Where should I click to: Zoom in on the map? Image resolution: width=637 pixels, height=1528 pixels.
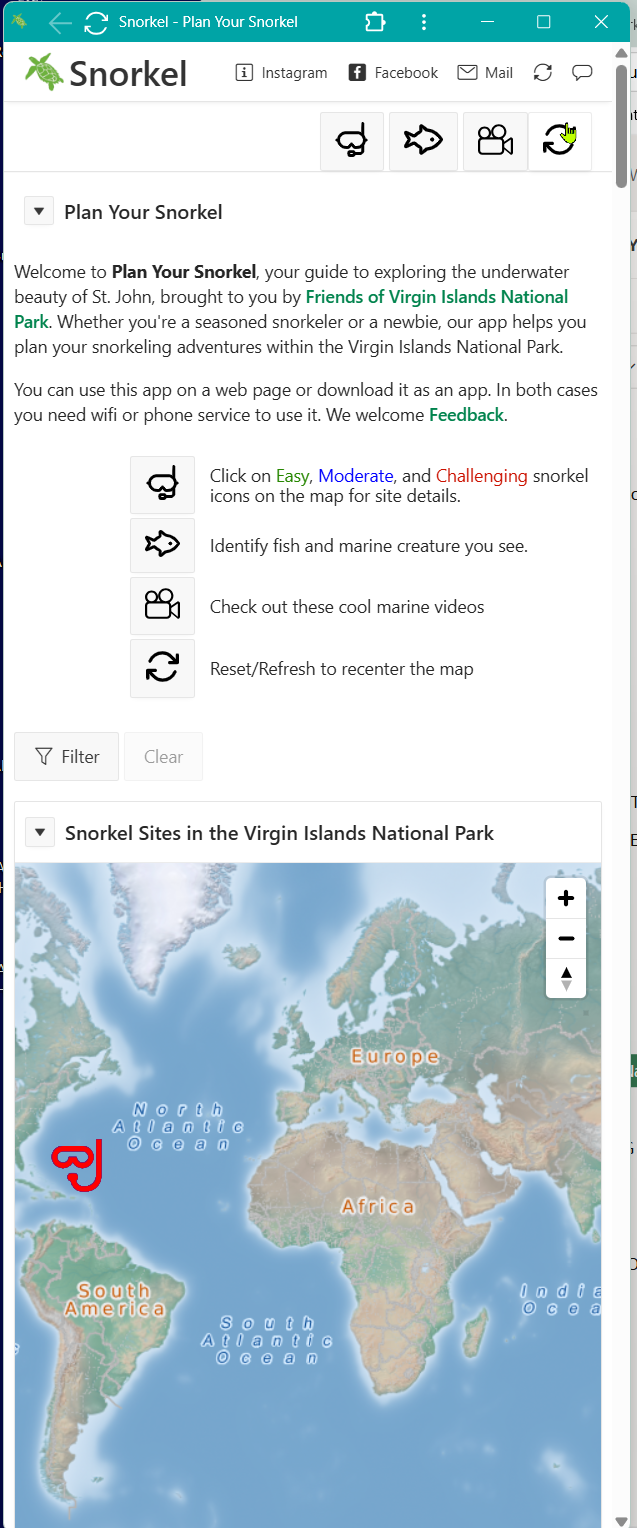566,898
